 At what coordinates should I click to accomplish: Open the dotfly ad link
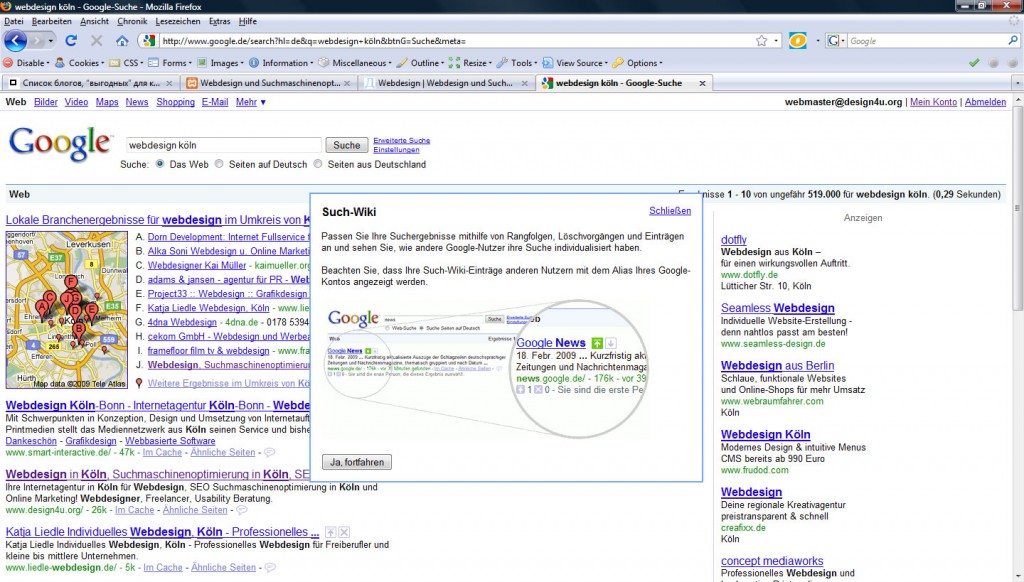(733, 240)
